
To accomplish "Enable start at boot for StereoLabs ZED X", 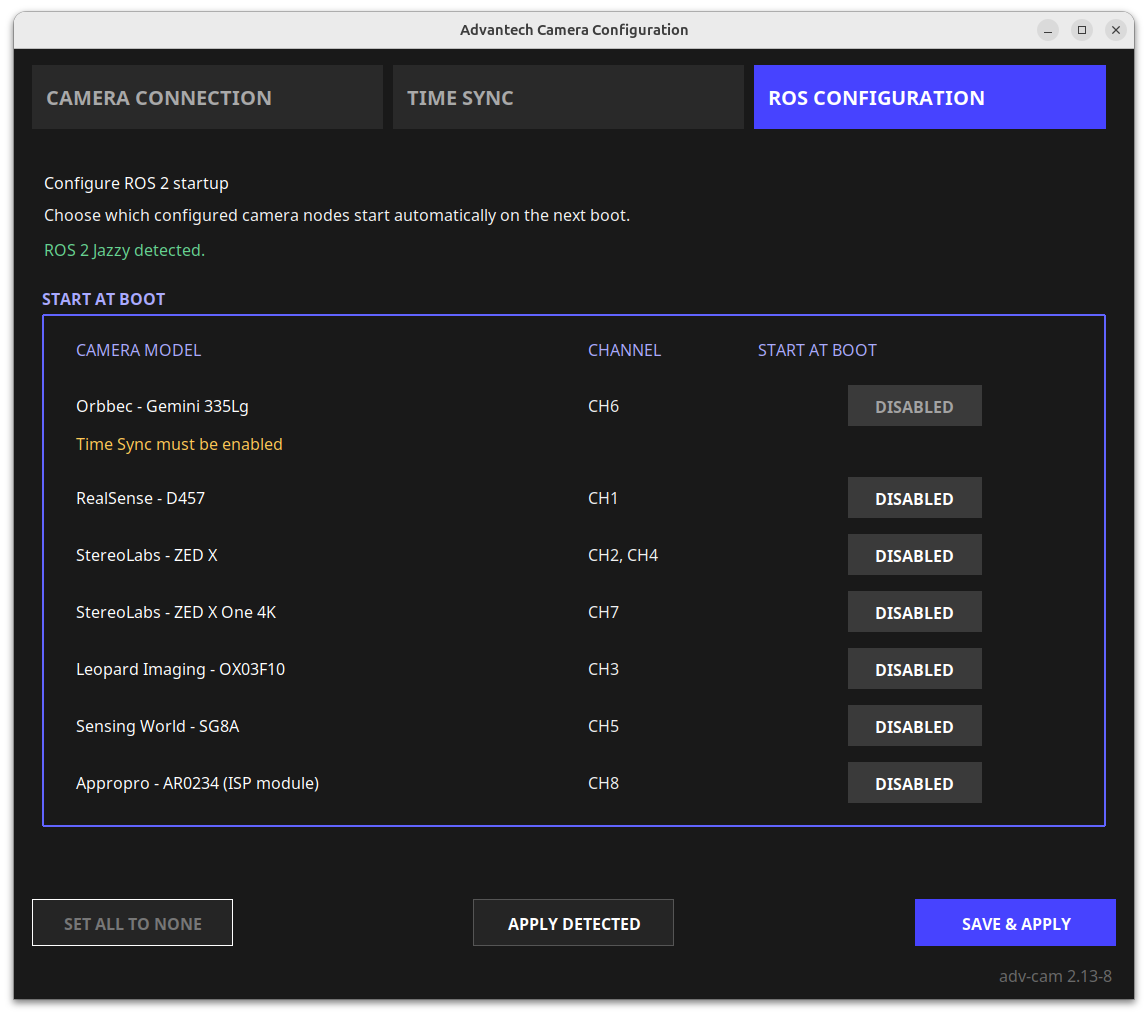I will click(914, 556).
